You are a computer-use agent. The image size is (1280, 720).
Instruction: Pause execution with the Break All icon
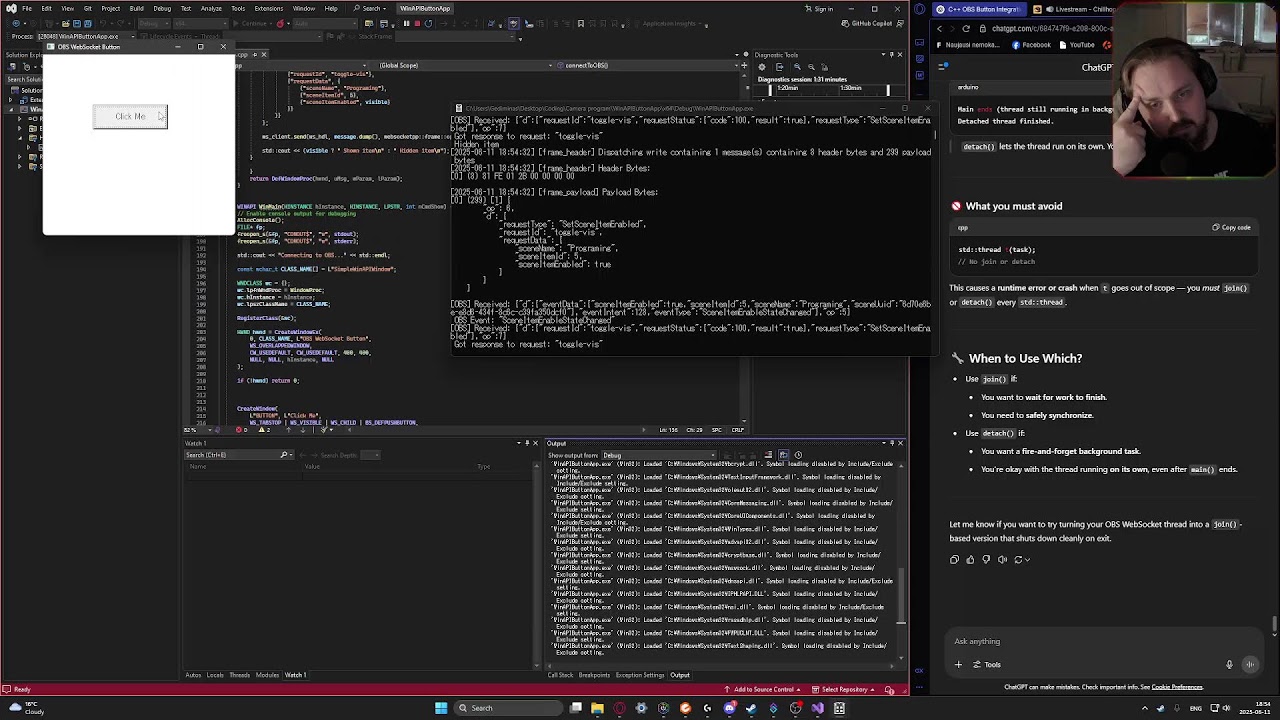point(407,23)
